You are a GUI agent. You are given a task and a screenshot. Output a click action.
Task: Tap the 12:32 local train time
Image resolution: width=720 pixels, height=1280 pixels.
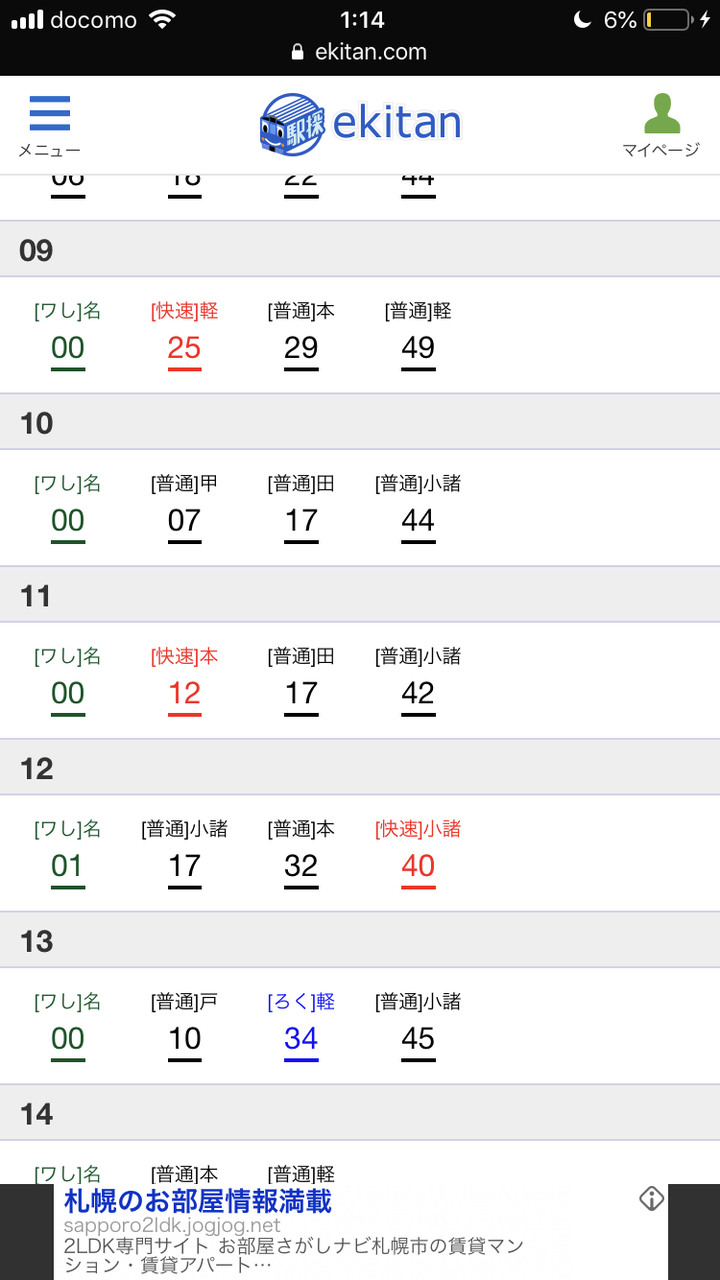point(301,866)
